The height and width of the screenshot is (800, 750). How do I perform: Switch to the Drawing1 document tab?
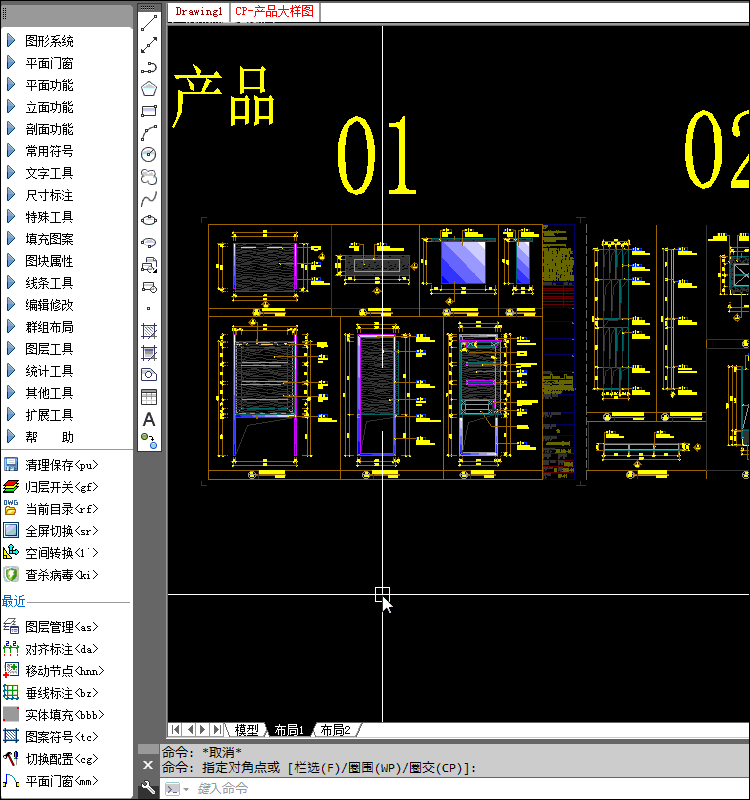click(x=199, y=11)
